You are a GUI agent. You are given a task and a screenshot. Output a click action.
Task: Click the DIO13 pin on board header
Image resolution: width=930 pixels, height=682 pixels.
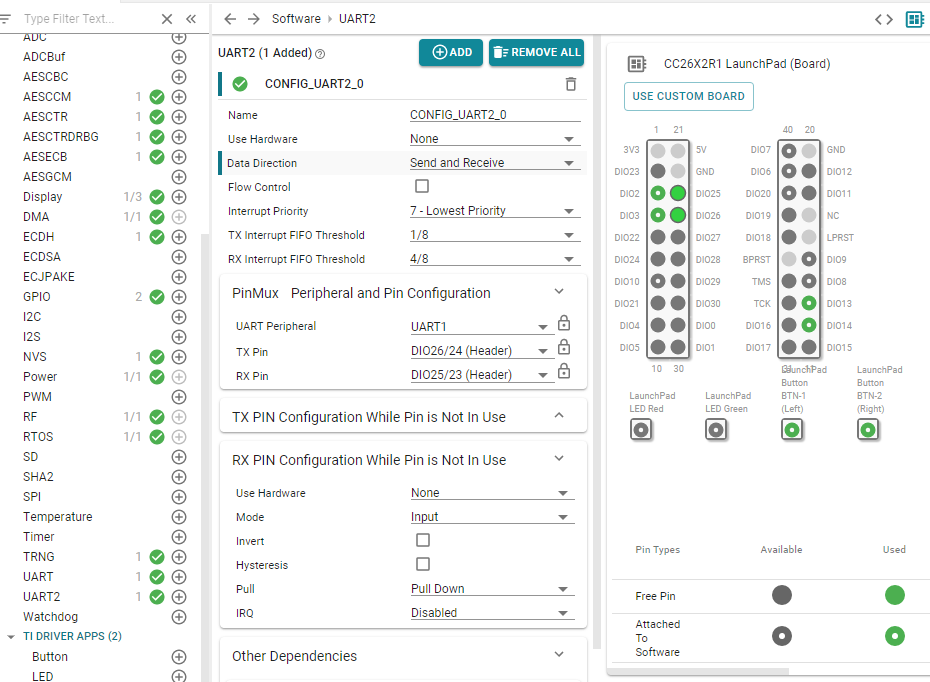[x=808, y=303]
